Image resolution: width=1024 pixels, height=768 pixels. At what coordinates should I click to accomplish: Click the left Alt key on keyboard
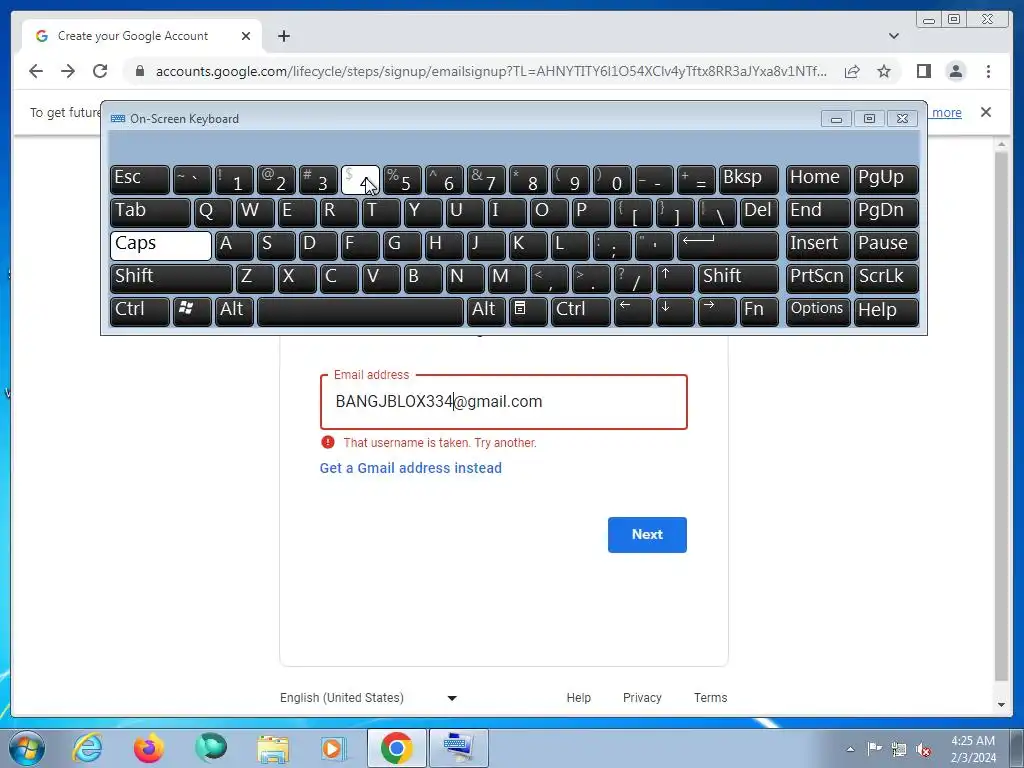click(234, 311)
